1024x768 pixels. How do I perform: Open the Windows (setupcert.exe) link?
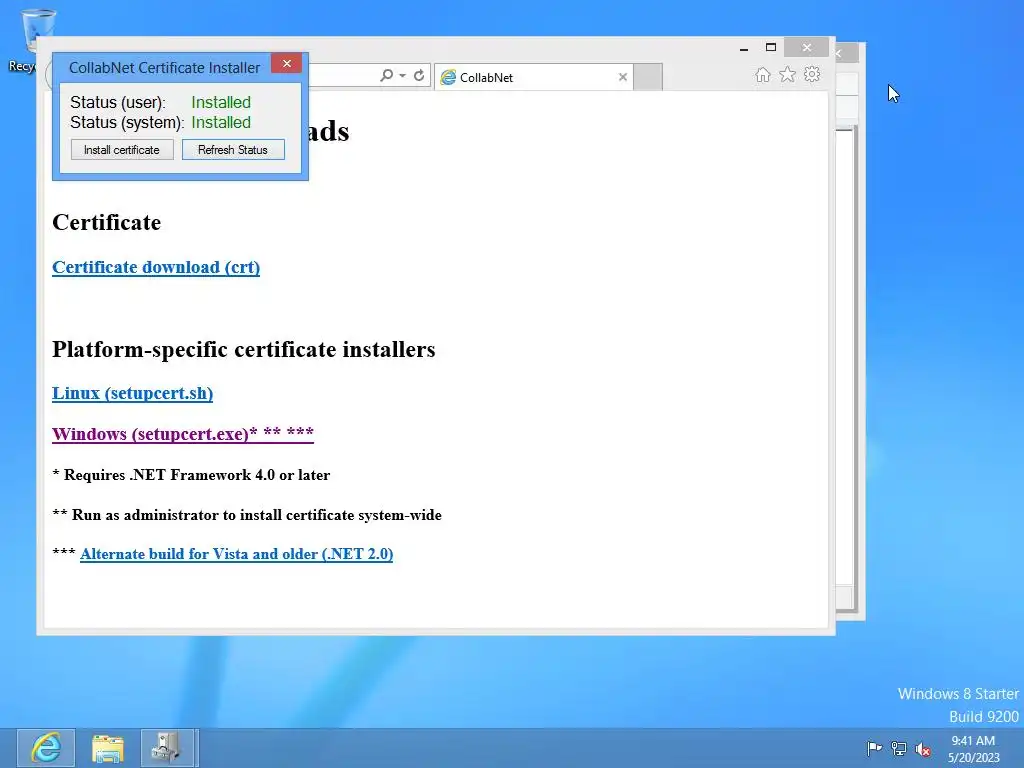pyautogui.click(x=183, y=434)
